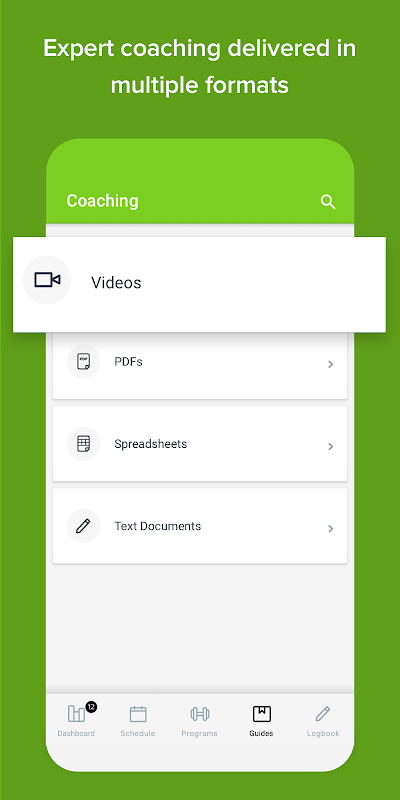Expand Spreadsheets with its chevron arrow
400x800 pixels.
point(331,446)
